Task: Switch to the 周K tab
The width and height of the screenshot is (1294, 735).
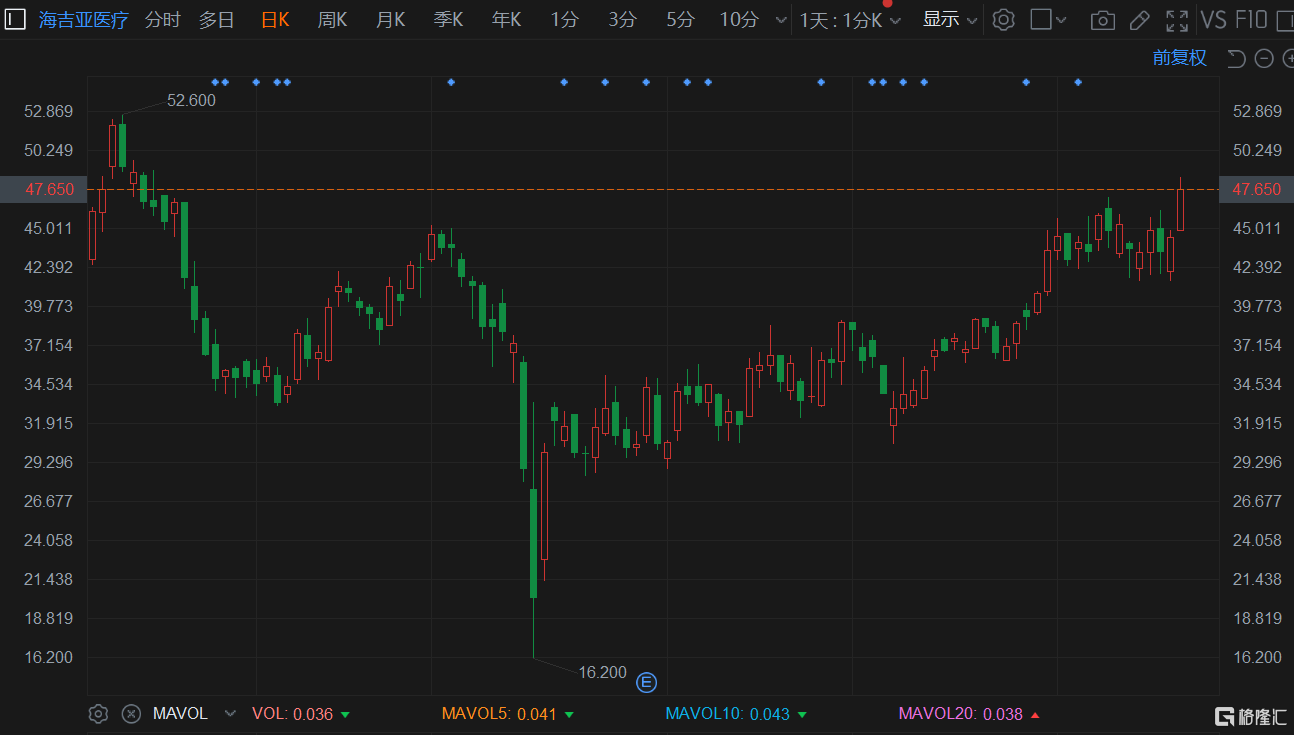Action: coord(332,20)
